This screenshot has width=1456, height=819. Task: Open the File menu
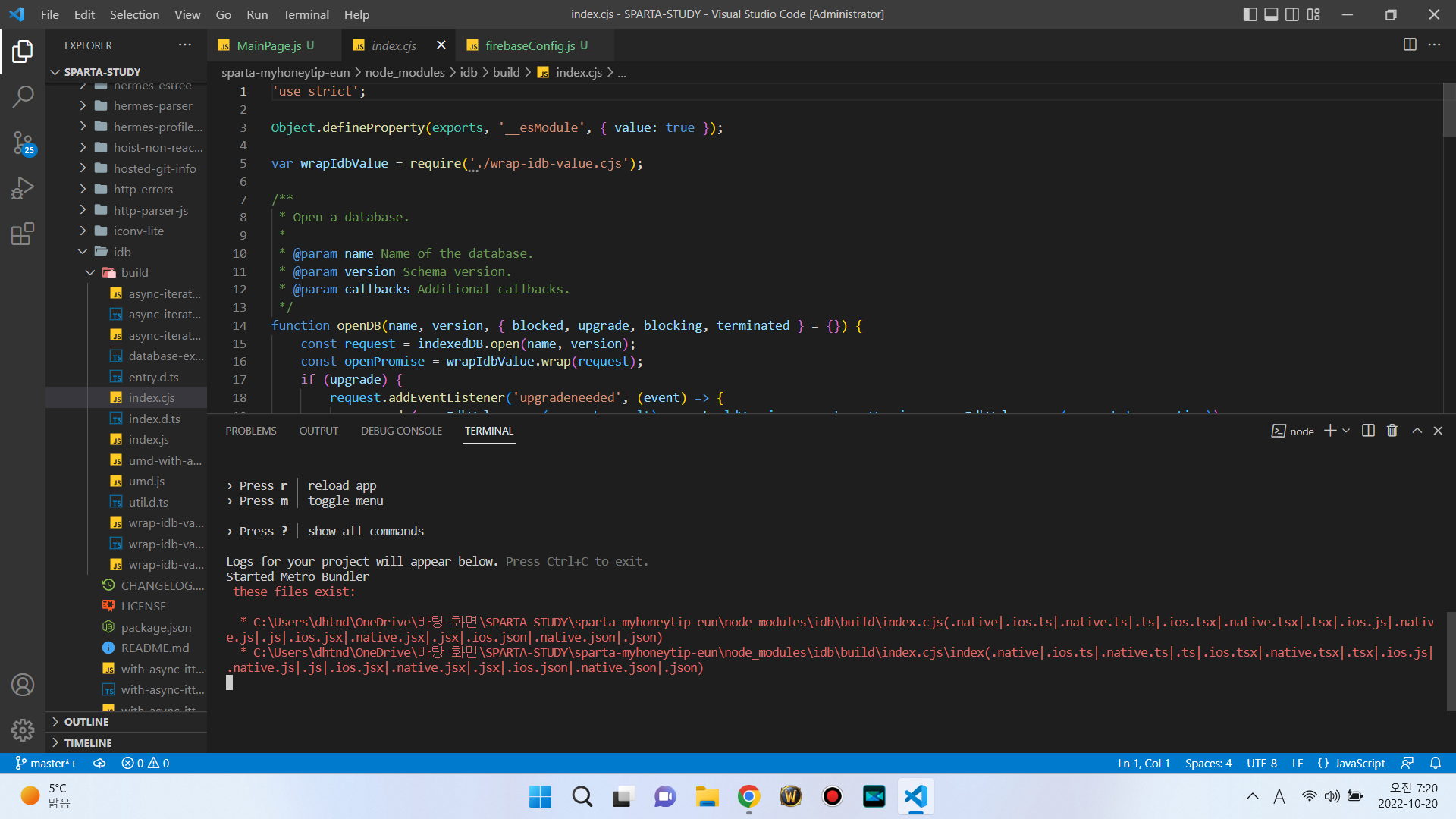pyautogui.click(x=50, y=14)
